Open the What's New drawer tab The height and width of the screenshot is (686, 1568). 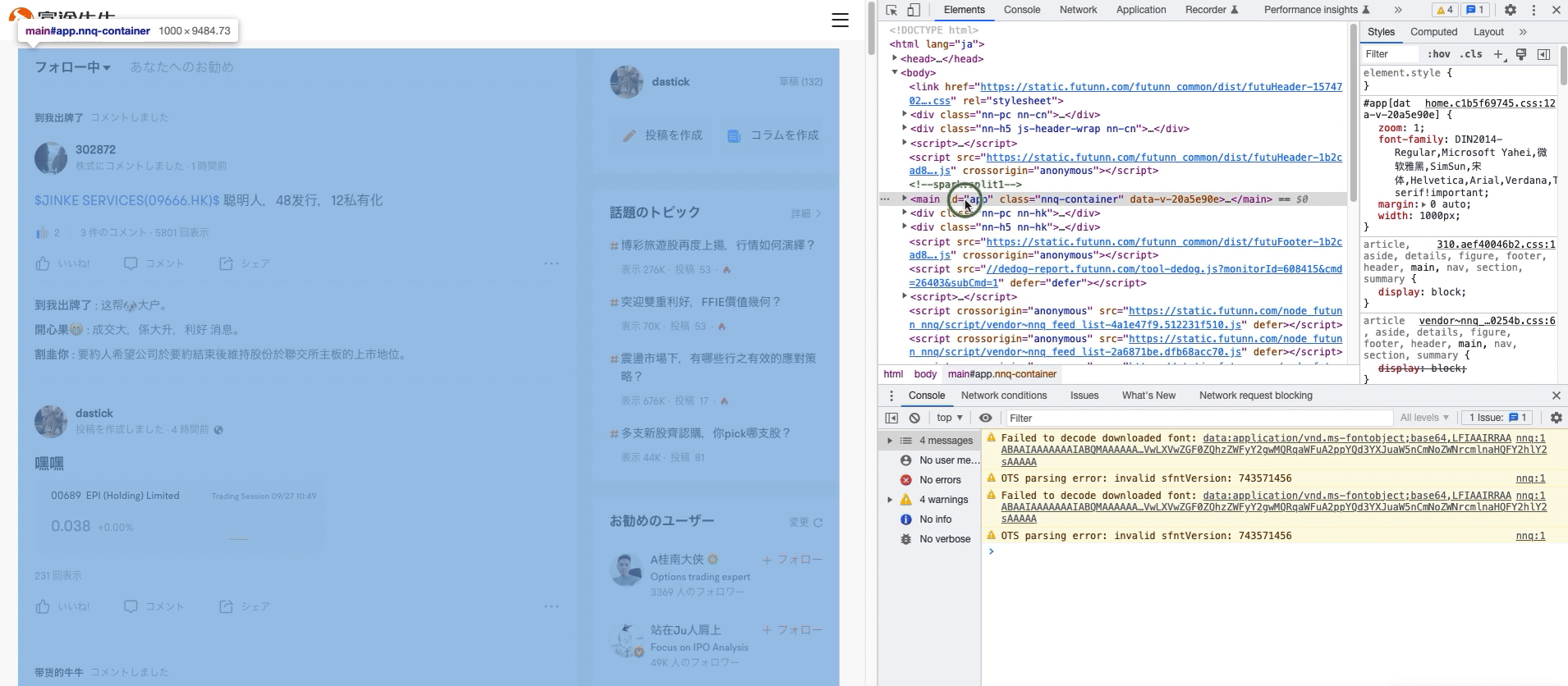coord(1148,396)
